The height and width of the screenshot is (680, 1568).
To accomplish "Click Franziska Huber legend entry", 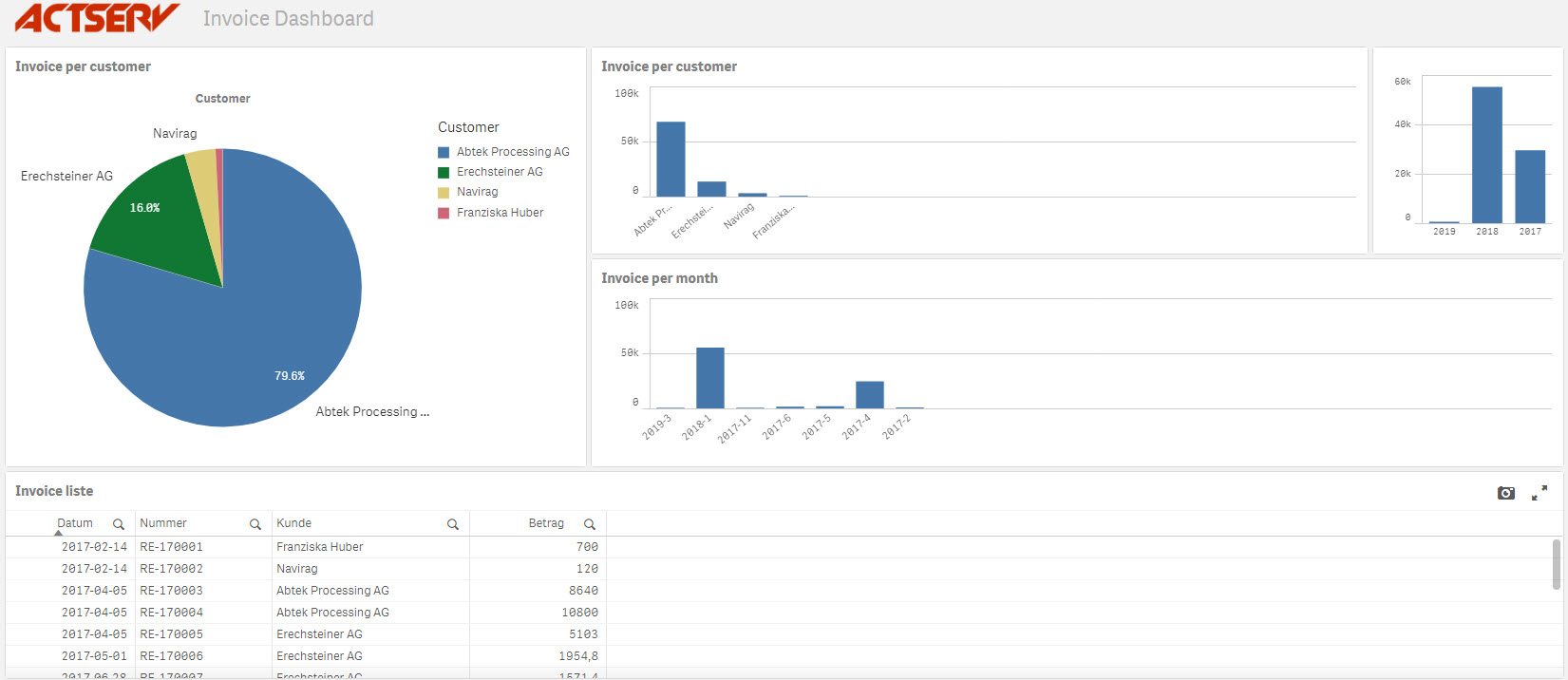I will [x=500, y=213].
